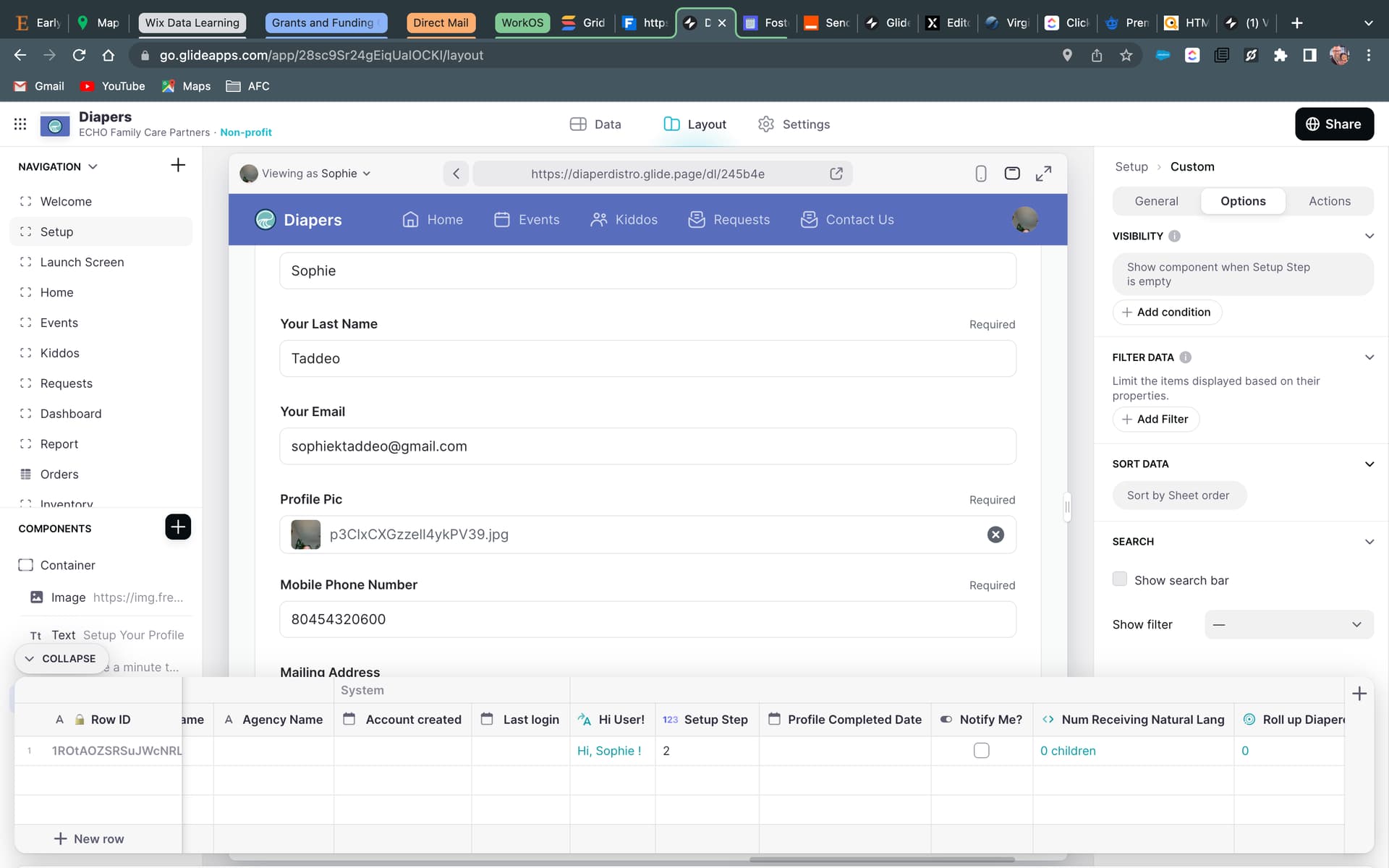The width and height of the screenshot is (1389, 868).
Task: Switch preview to tablet device view
Action: point(1012,174)
